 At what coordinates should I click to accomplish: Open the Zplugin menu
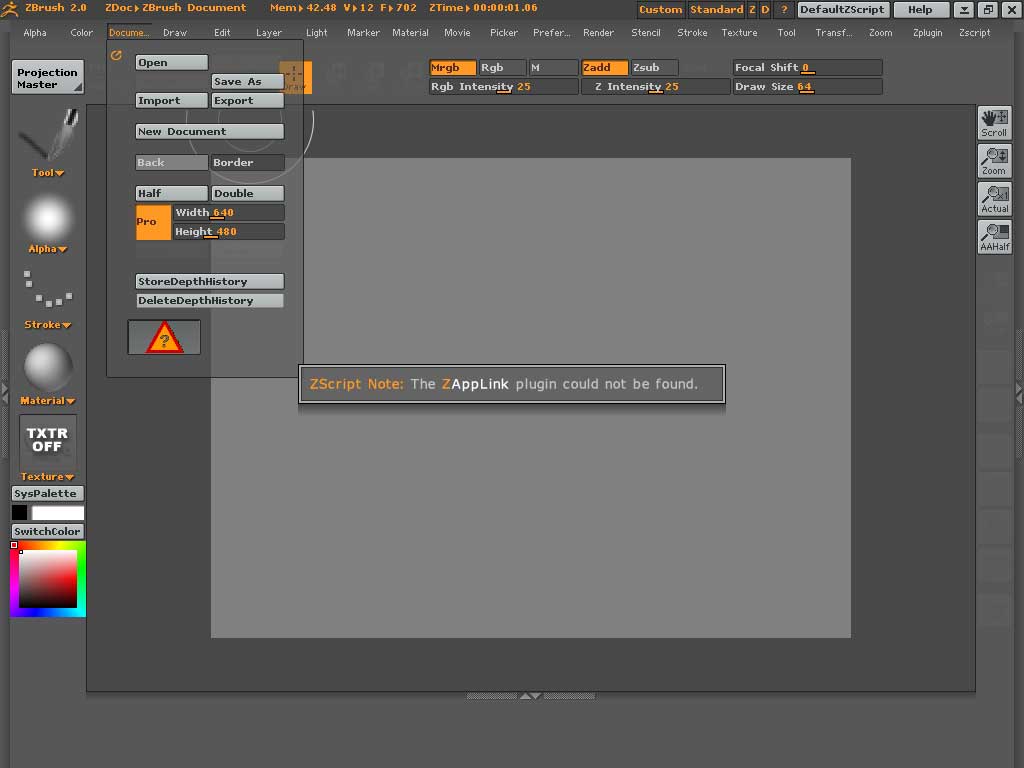pos(927,33)
